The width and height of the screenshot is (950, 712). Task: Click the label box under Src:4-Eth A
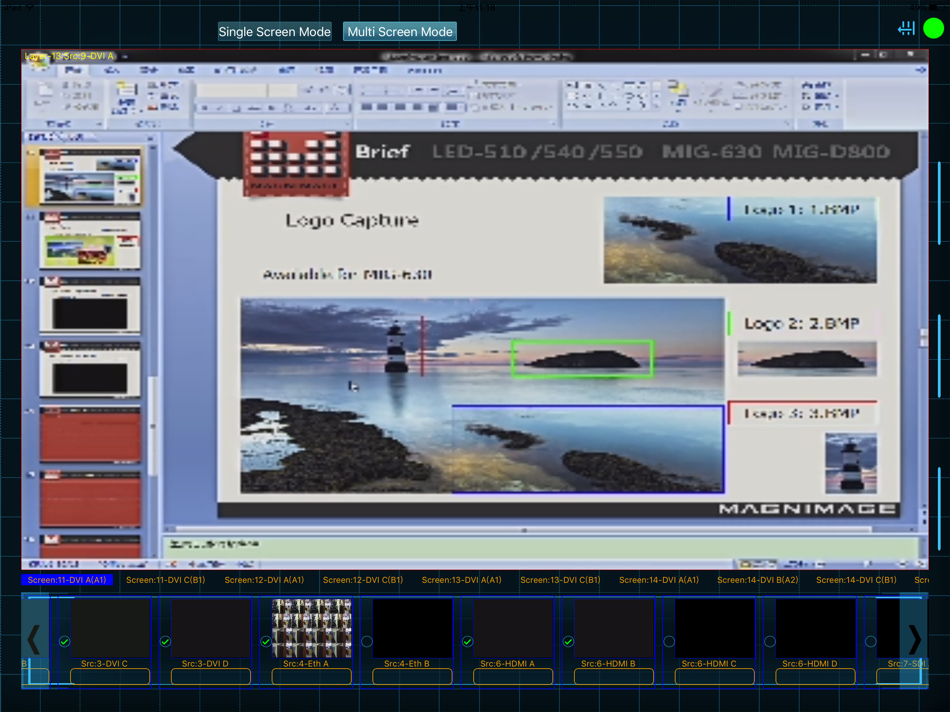312,677
